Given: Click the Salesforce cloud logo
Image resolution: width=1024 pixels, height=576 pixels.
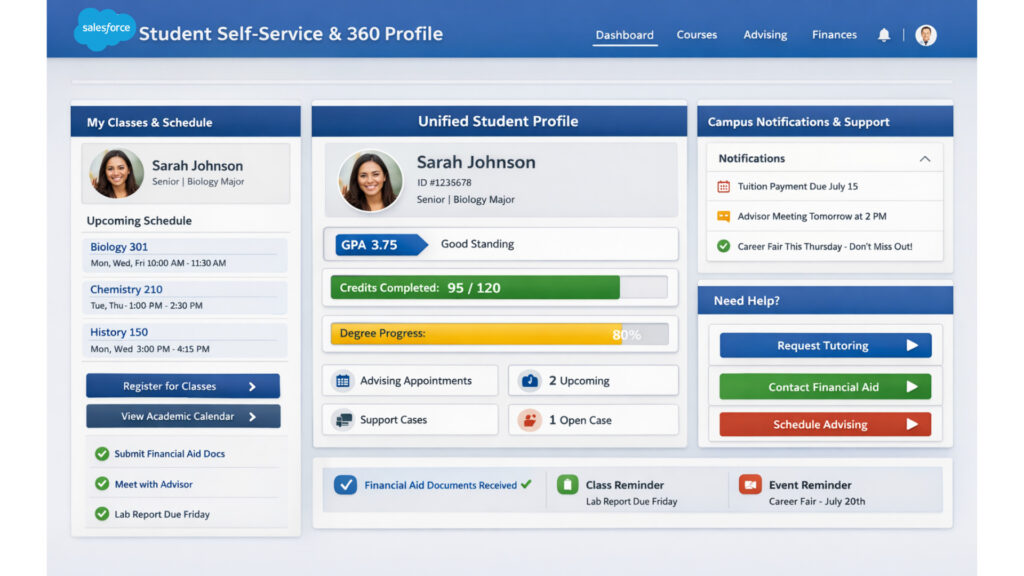Looking at the screenshot, I should tap(104, 29).
